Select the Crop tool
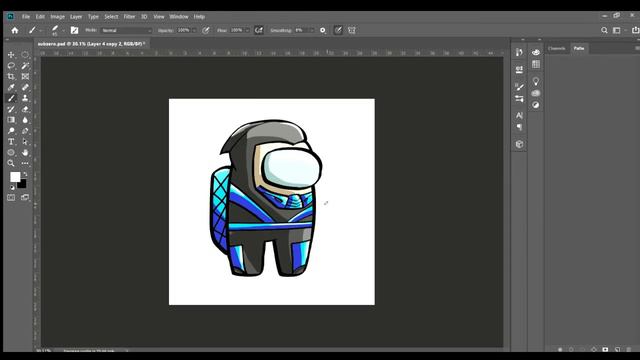Viewport: 640px width, 360px height. coord(11,76)
